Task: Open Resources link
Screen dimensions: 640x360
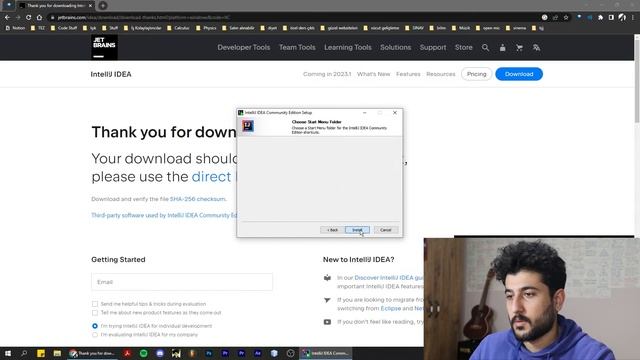Action: [x=441, y=74]
